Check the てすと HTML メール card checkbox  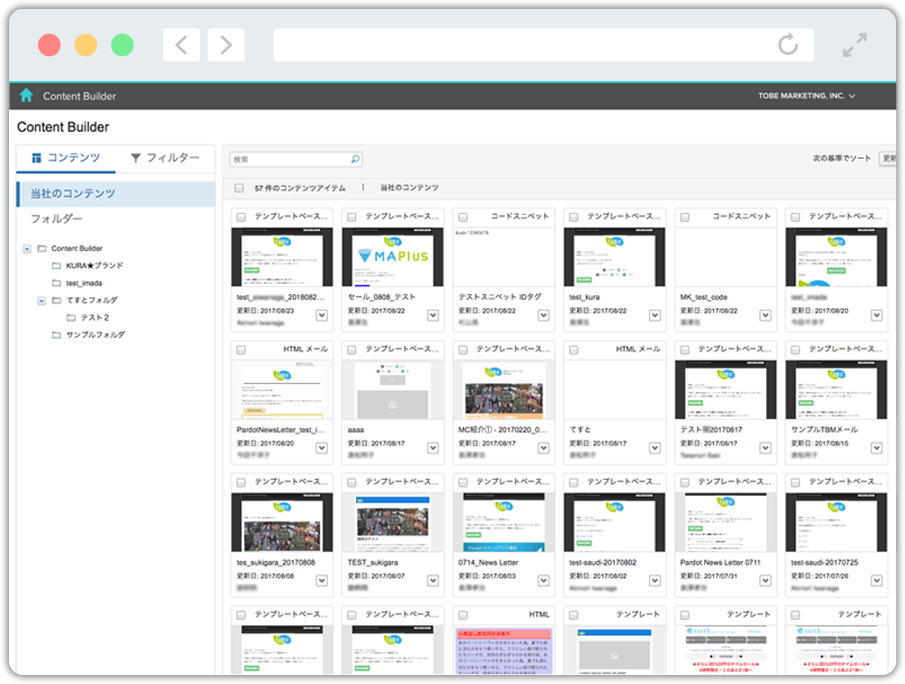573,350
